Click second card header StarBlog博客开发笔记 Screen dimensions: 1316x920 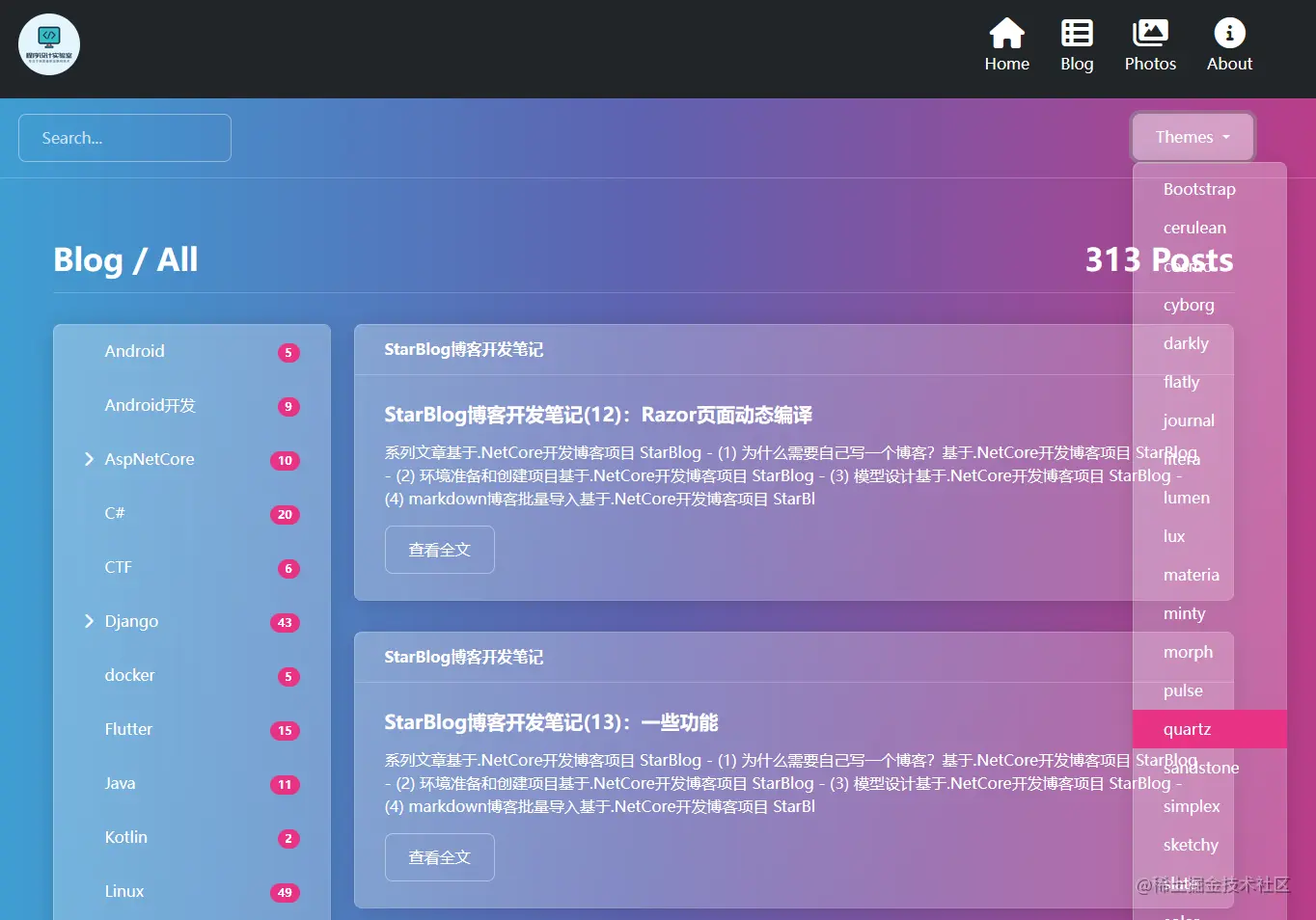coord(463,657)
